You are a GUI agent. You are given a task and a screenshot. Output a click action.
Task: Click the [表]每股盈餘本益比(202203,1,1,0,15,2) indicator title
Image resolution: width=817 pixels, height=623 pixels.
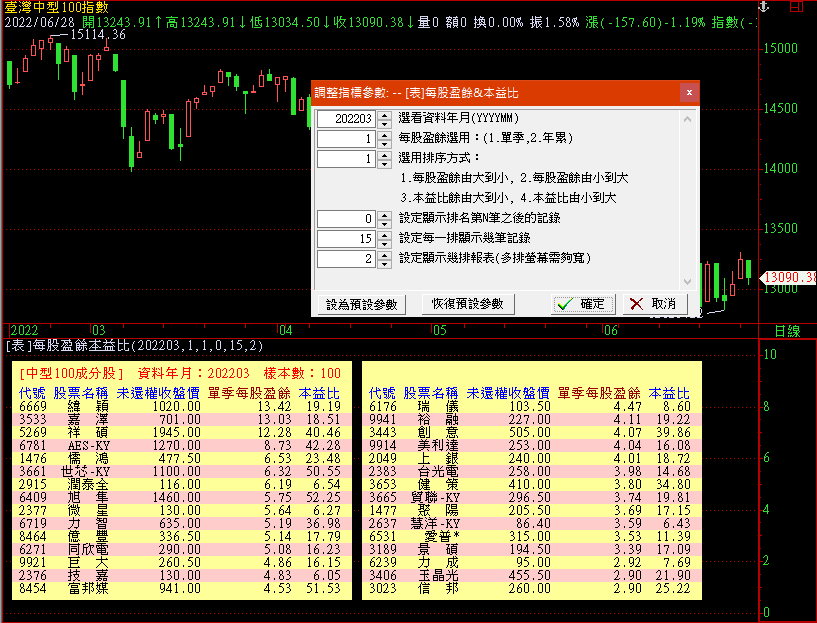tap(135, 345)
